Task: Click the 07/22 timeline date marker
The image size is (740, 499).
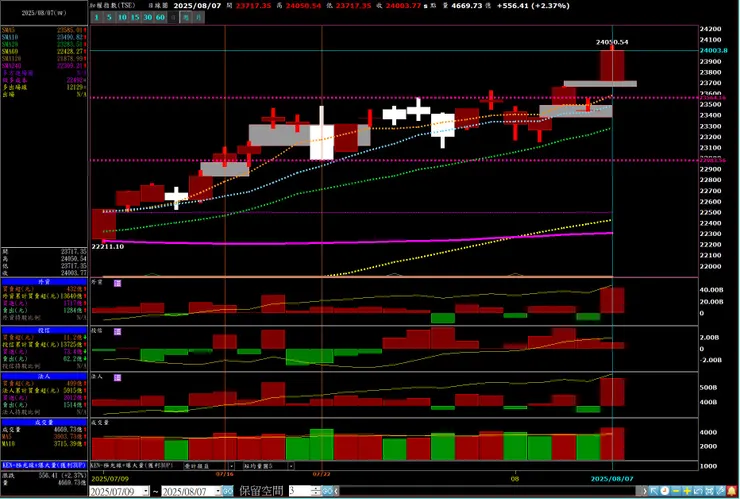Action: click(321, 474)
